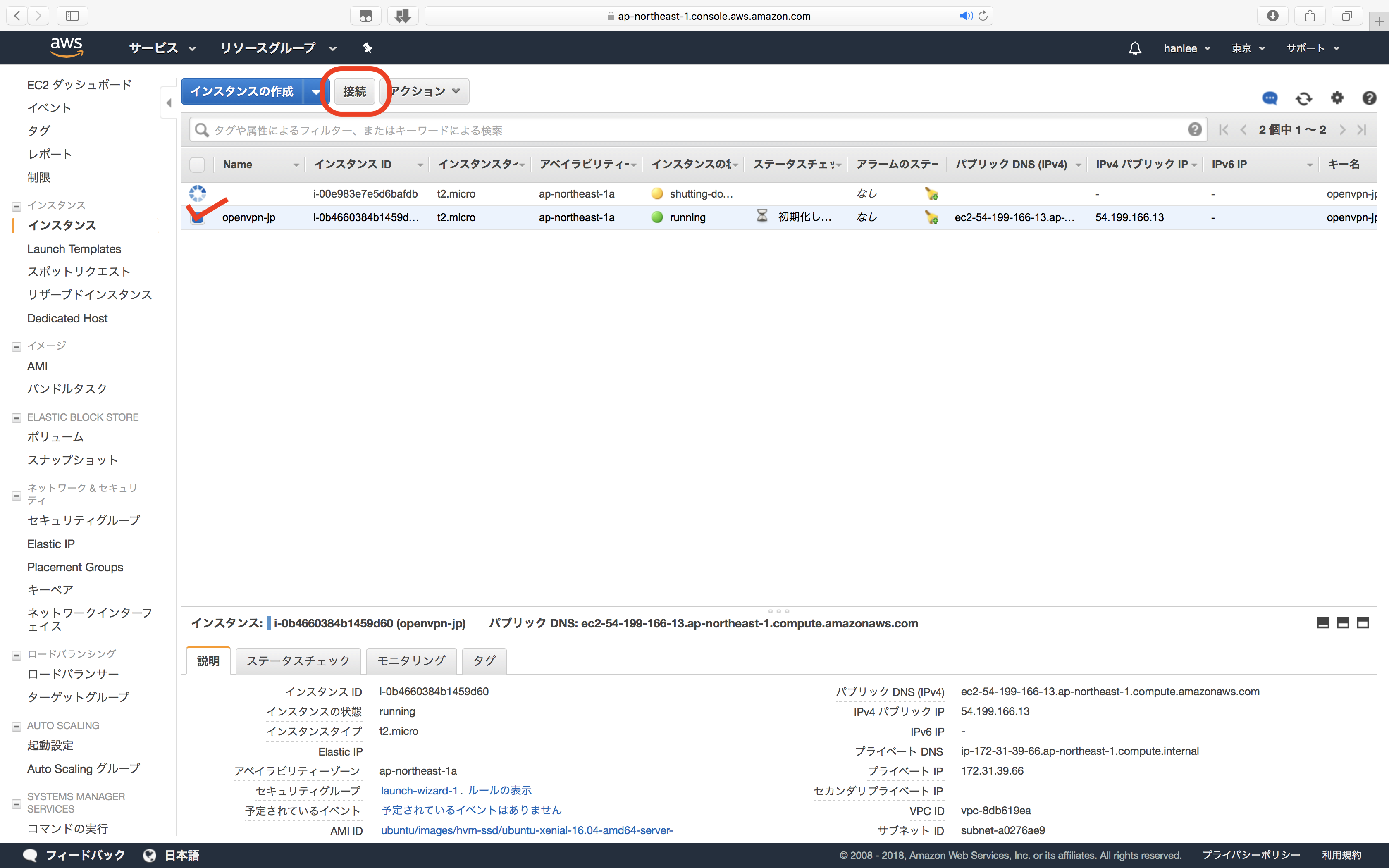
Task: Click the search filter help icon
Action: tap(1194, 130)
